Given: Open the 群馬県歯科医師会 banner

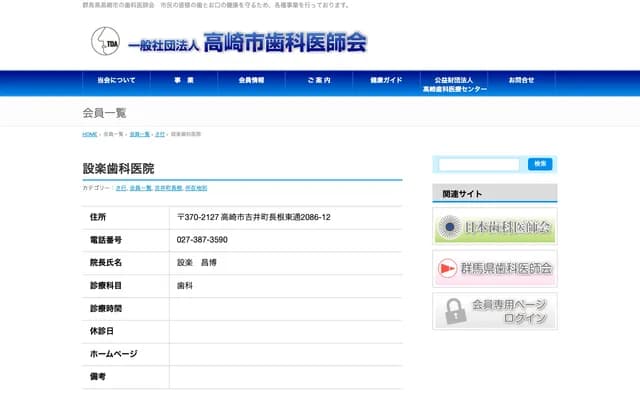Looking at the screenshot, I should pos(495,268).
